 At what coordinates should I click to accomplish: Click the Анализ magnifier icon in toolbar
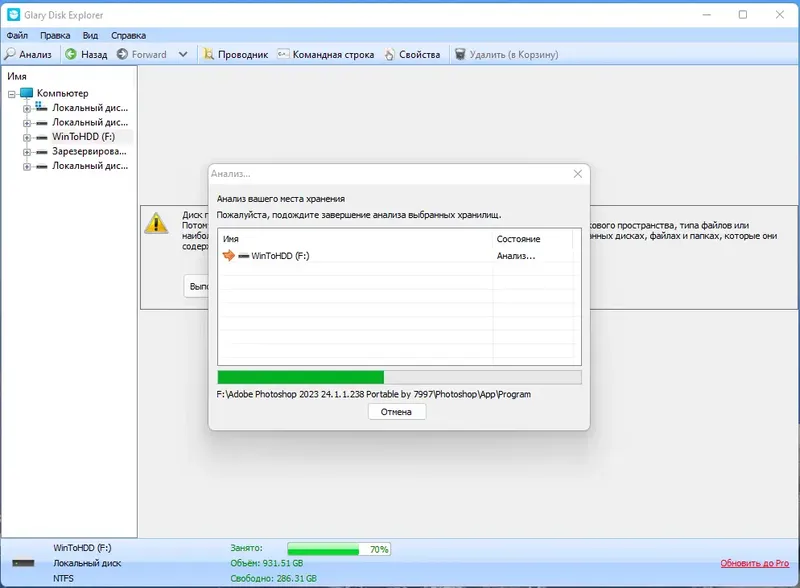point(10,54)
